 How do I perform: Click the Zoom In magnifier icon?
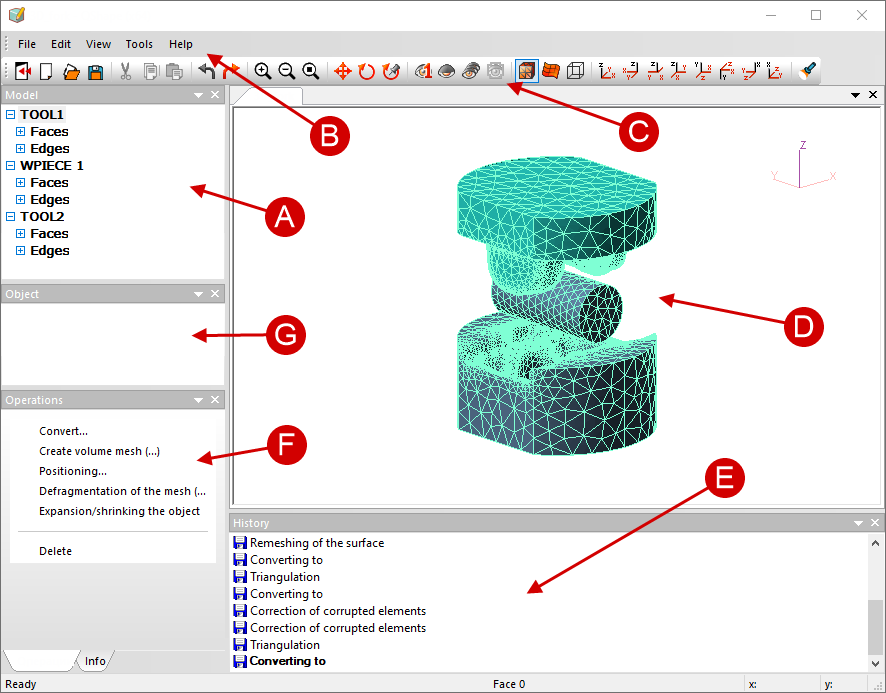tap(263, 71)
